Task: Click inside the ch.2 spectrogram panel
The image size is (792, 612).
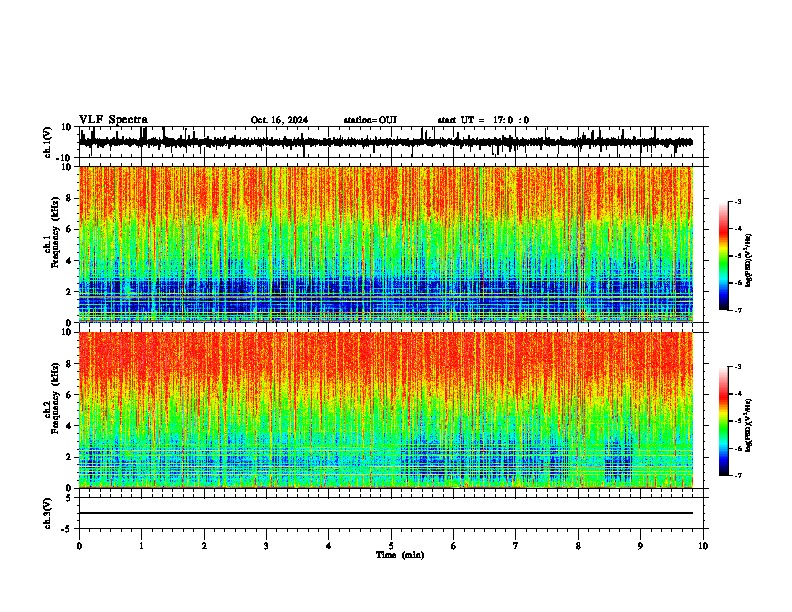Action: coord(386,410)
